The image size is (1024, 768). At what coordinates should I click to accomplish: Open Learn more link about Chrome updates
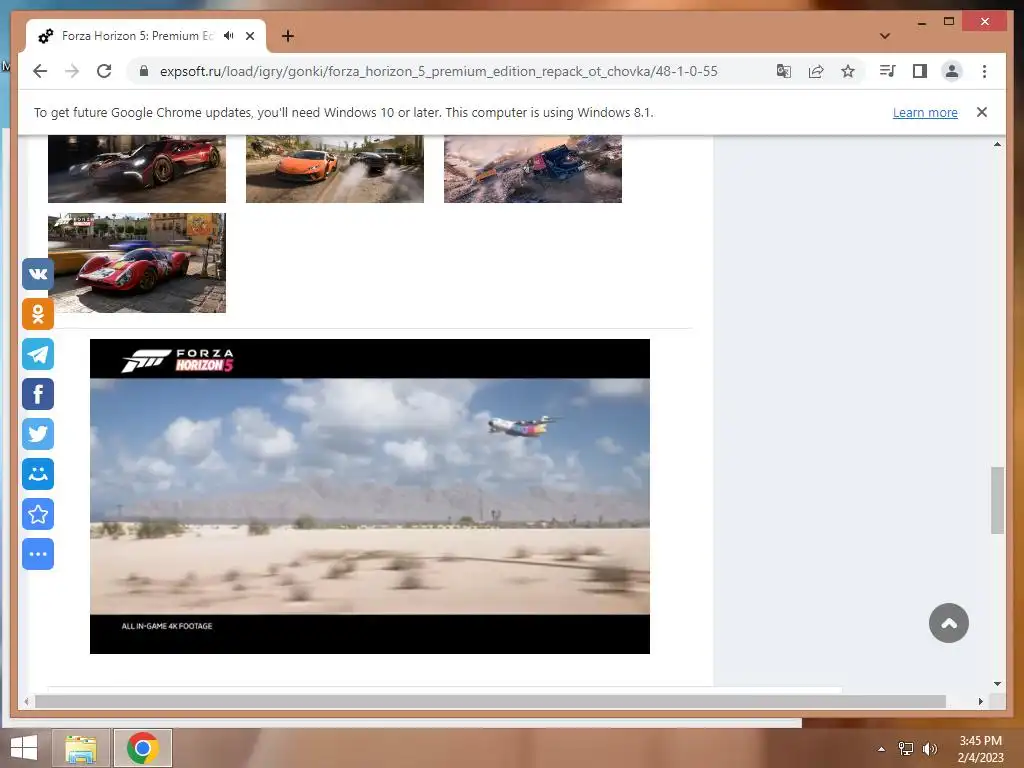925,112
